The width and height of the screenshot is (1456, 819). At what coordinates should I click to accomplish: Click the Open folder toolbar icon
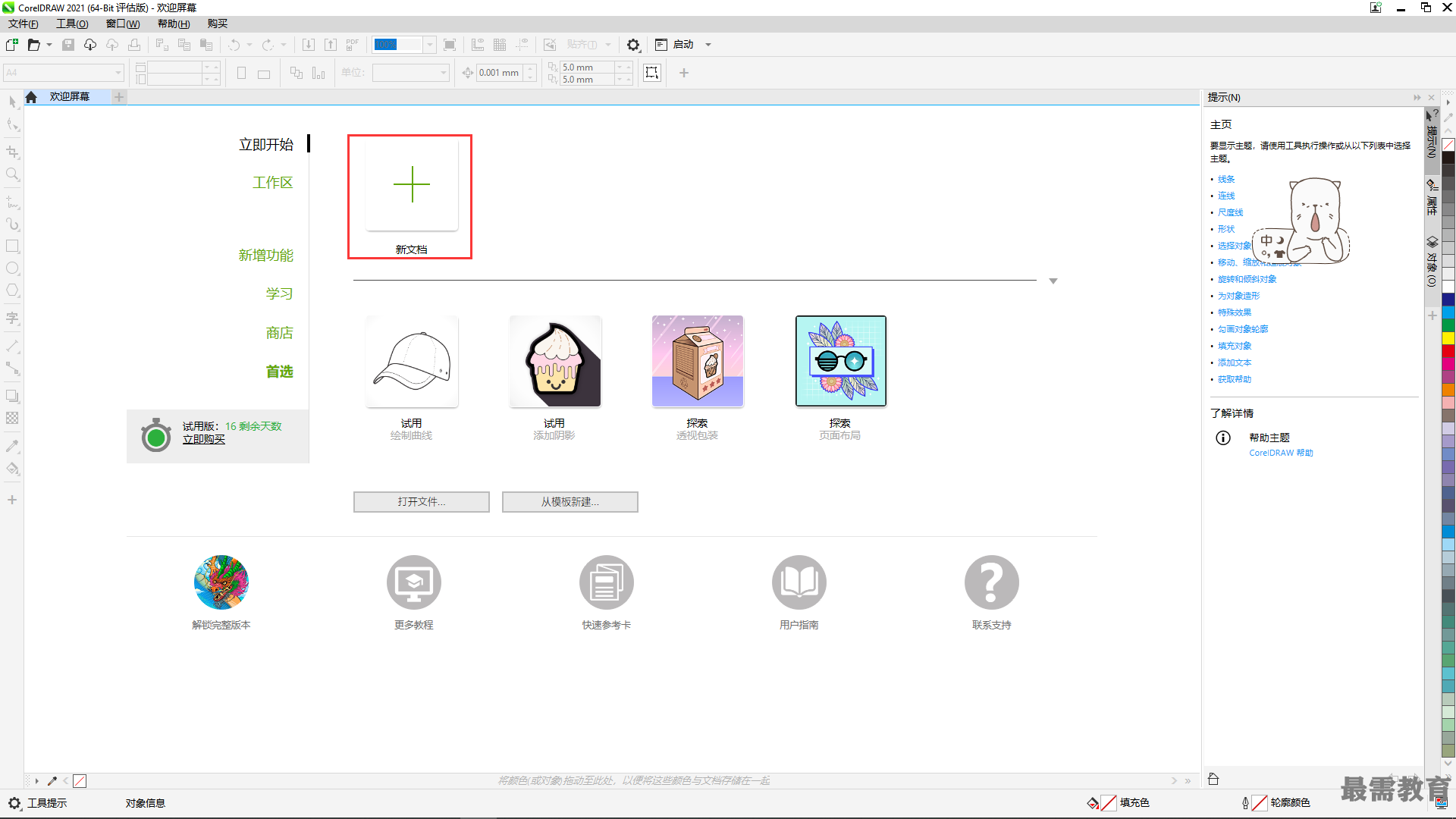coord(34,45)
